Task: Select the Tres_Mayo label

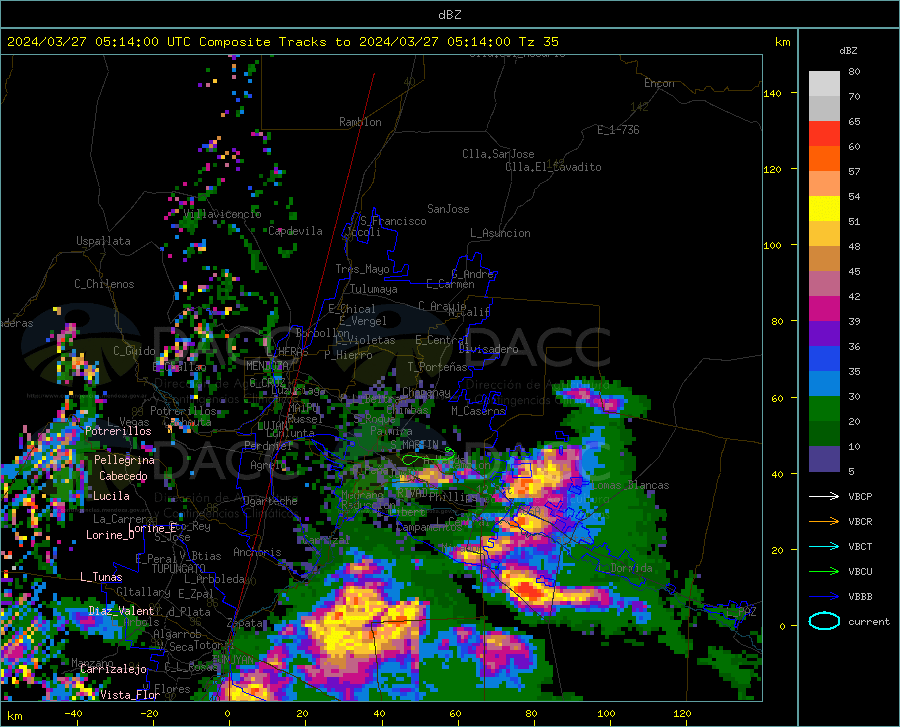Action: tap(362, 269)
